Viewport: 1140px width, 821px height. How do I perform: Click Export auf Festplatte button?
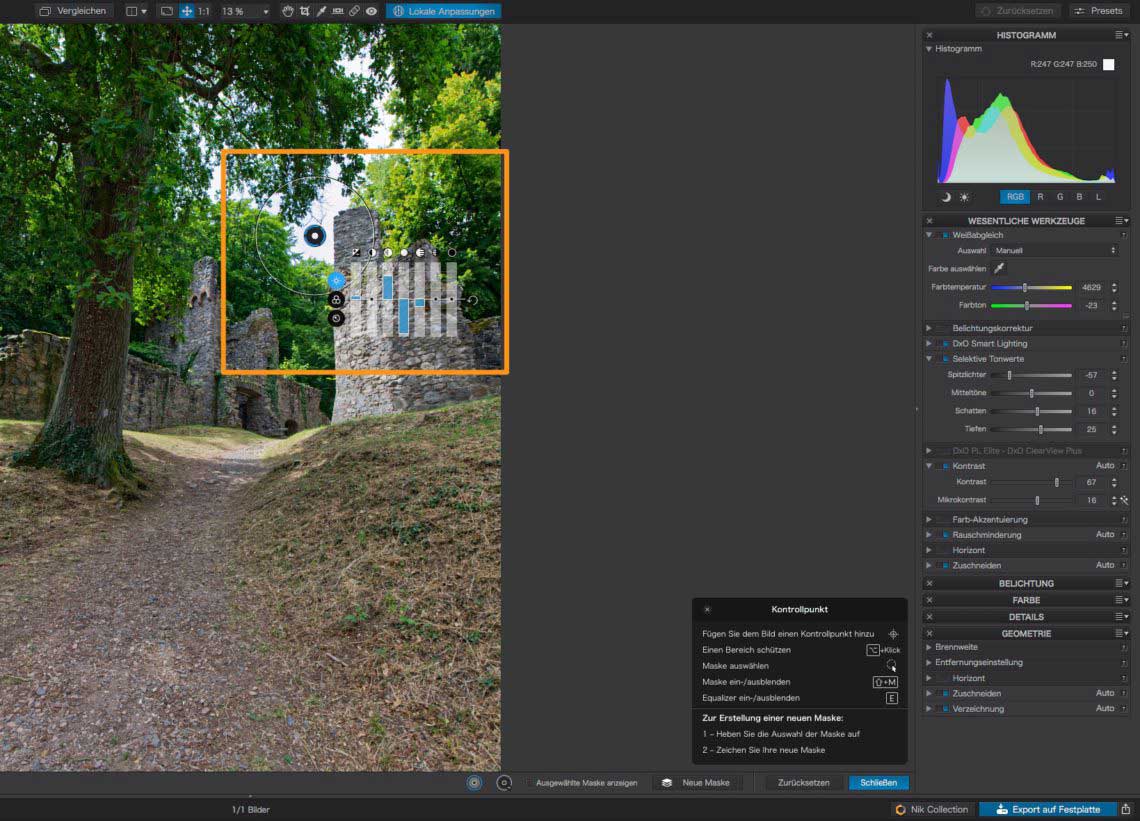[x=1046, y=809]
